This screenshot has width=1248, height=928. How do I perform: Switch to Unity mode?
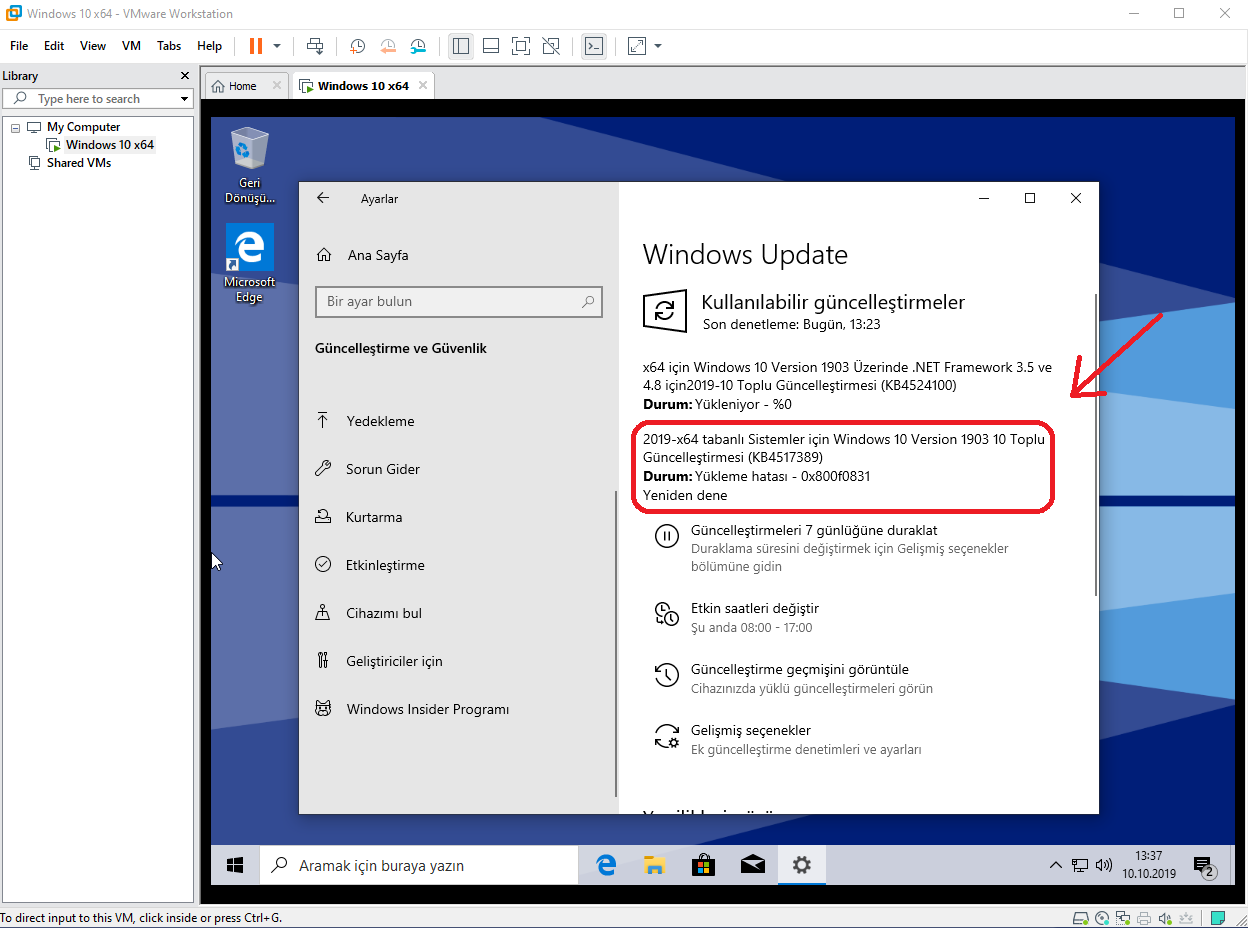pos(551,46)
